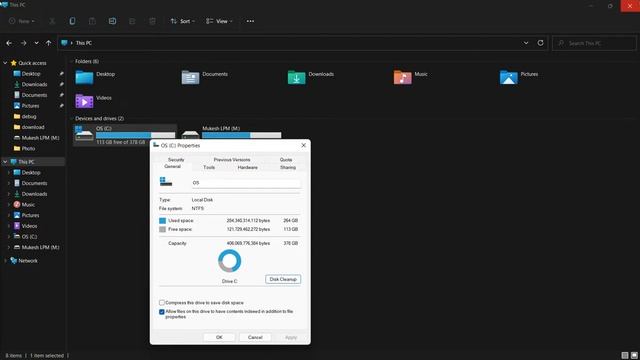Click the This PC address bar path
The image size is (640, 360).
click(x=84, y=43)
